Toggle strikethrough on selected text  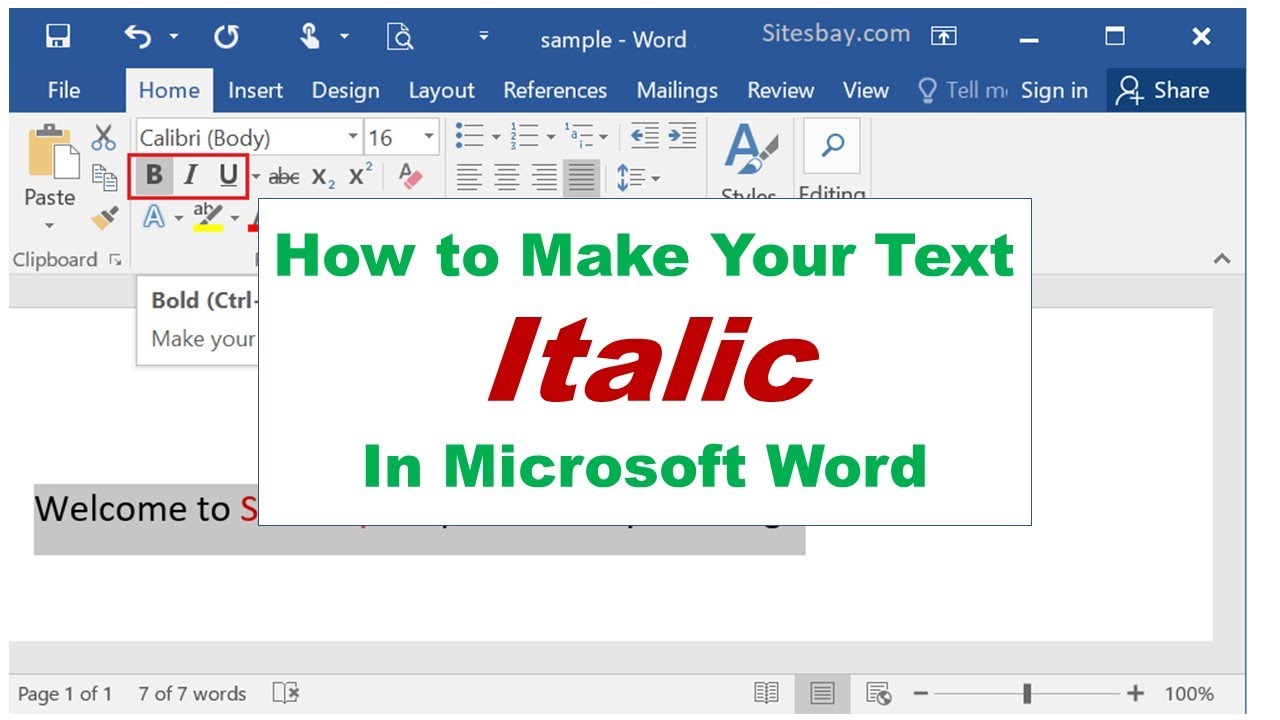[284, 177]
